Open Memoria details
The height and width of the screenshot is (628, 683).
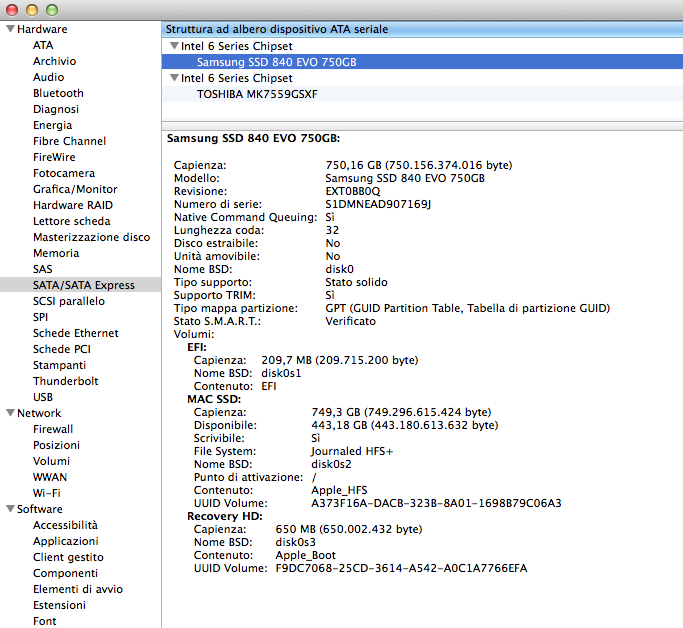[x=56, y=253]
